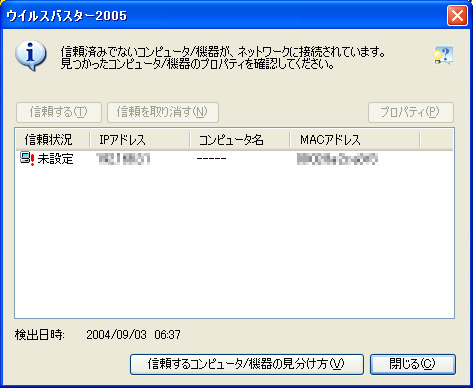
Task: Click the detection date 2004/09/03 06:37
Action: click(133, 335)
